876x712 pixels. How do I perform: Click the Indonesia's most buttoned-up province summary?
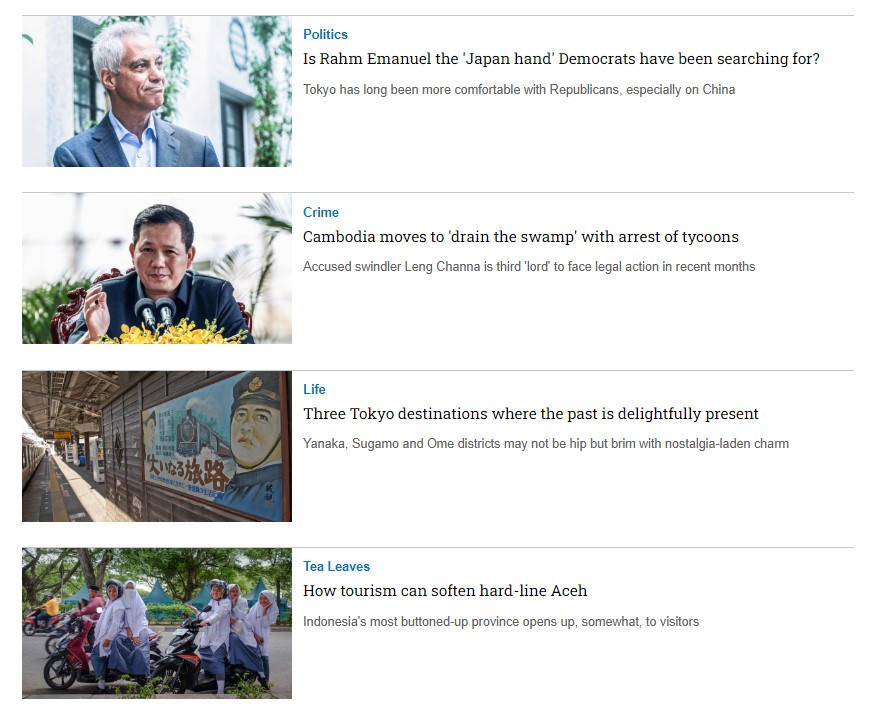501,621
